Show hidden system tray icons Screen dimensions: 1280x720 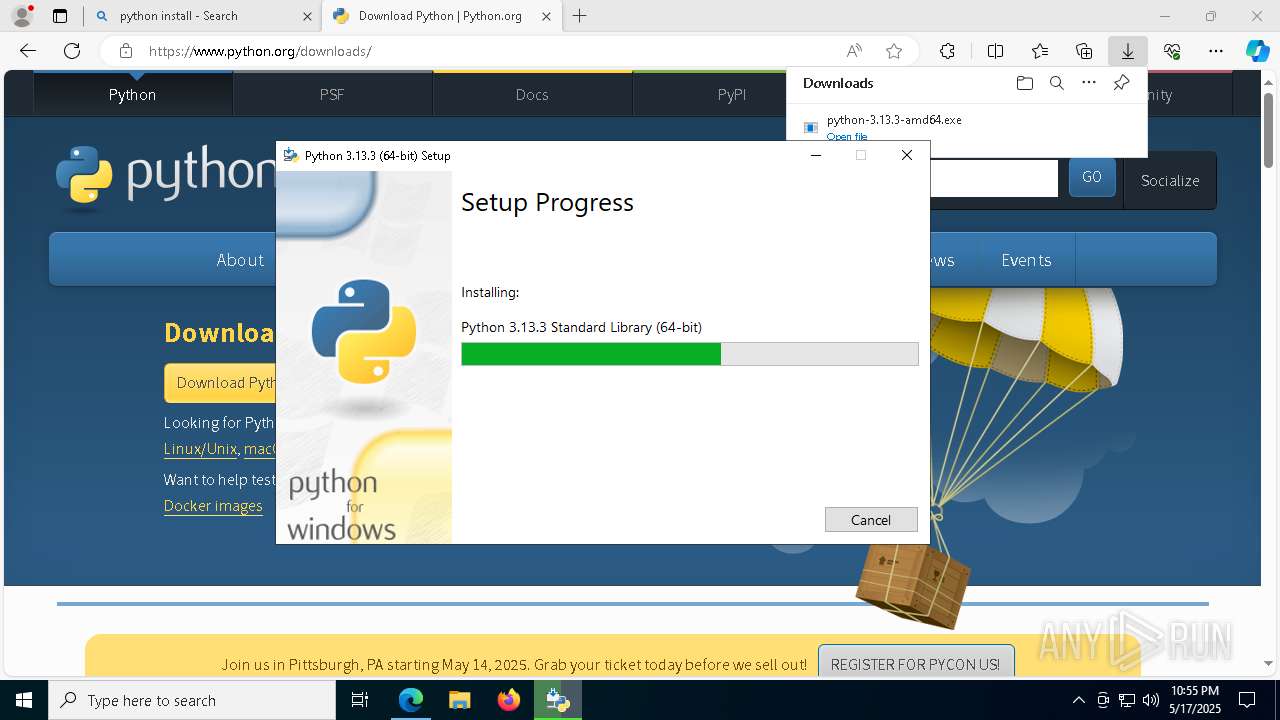(x=1078, y=700)
